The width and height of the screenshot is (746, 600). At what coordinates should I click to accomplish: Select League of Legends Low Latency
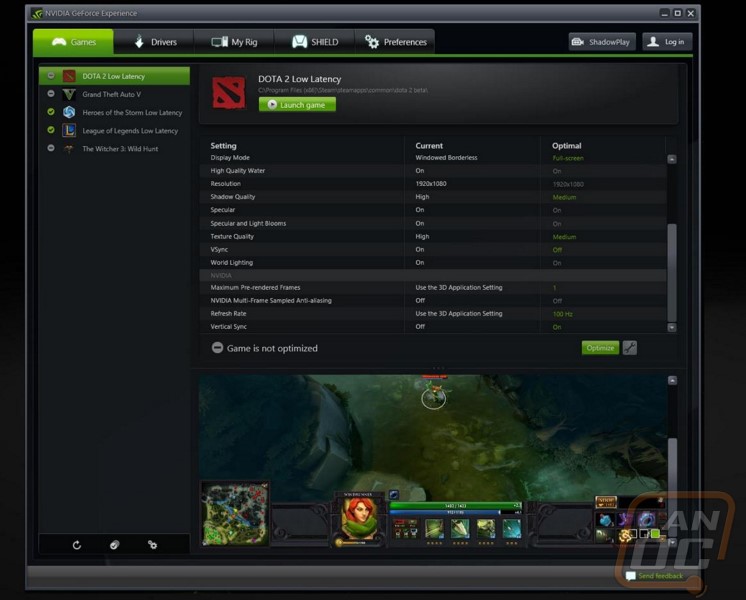[x=114, y=130]
